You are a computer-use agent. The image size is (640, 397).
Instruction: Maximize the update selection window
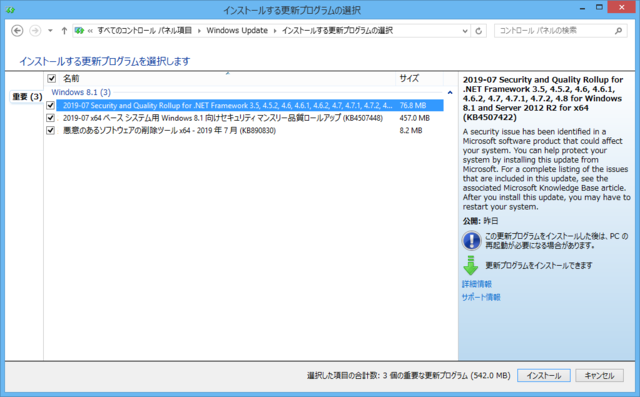pos(599,7)
